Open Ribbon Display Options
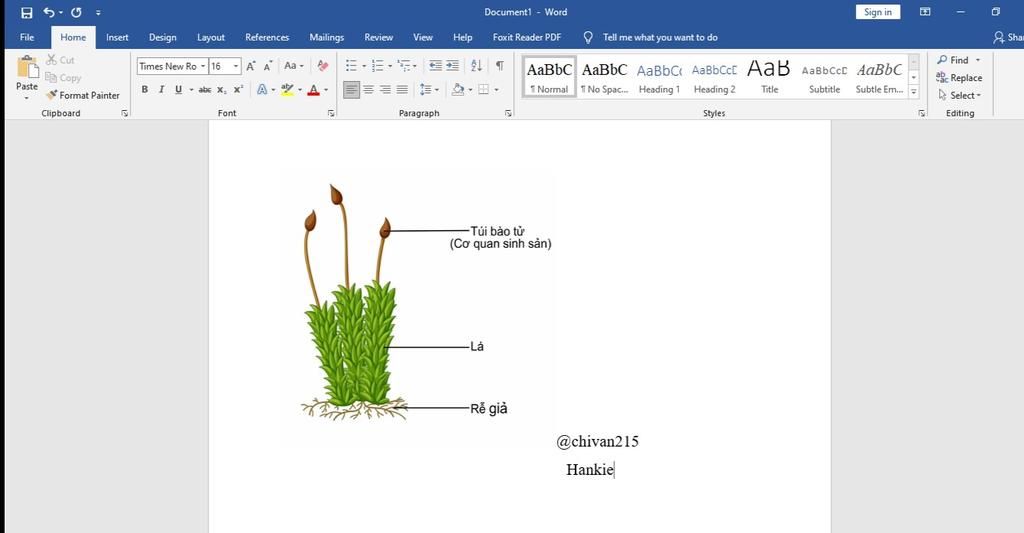The image size is (1024, 533). point(925,12)
